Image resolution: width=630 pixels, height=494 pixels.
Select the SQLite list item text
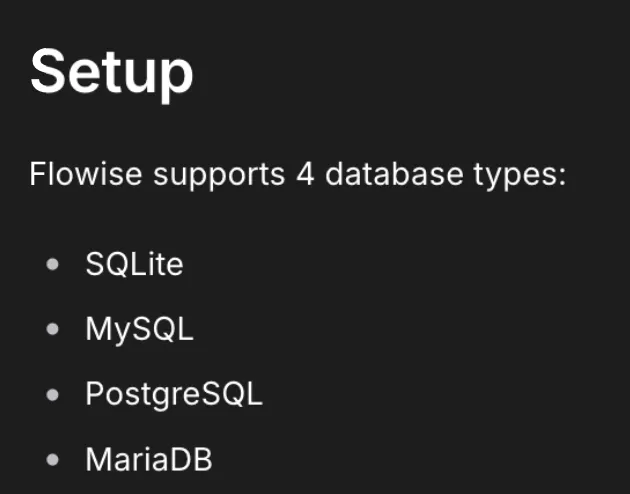(134, 265)
